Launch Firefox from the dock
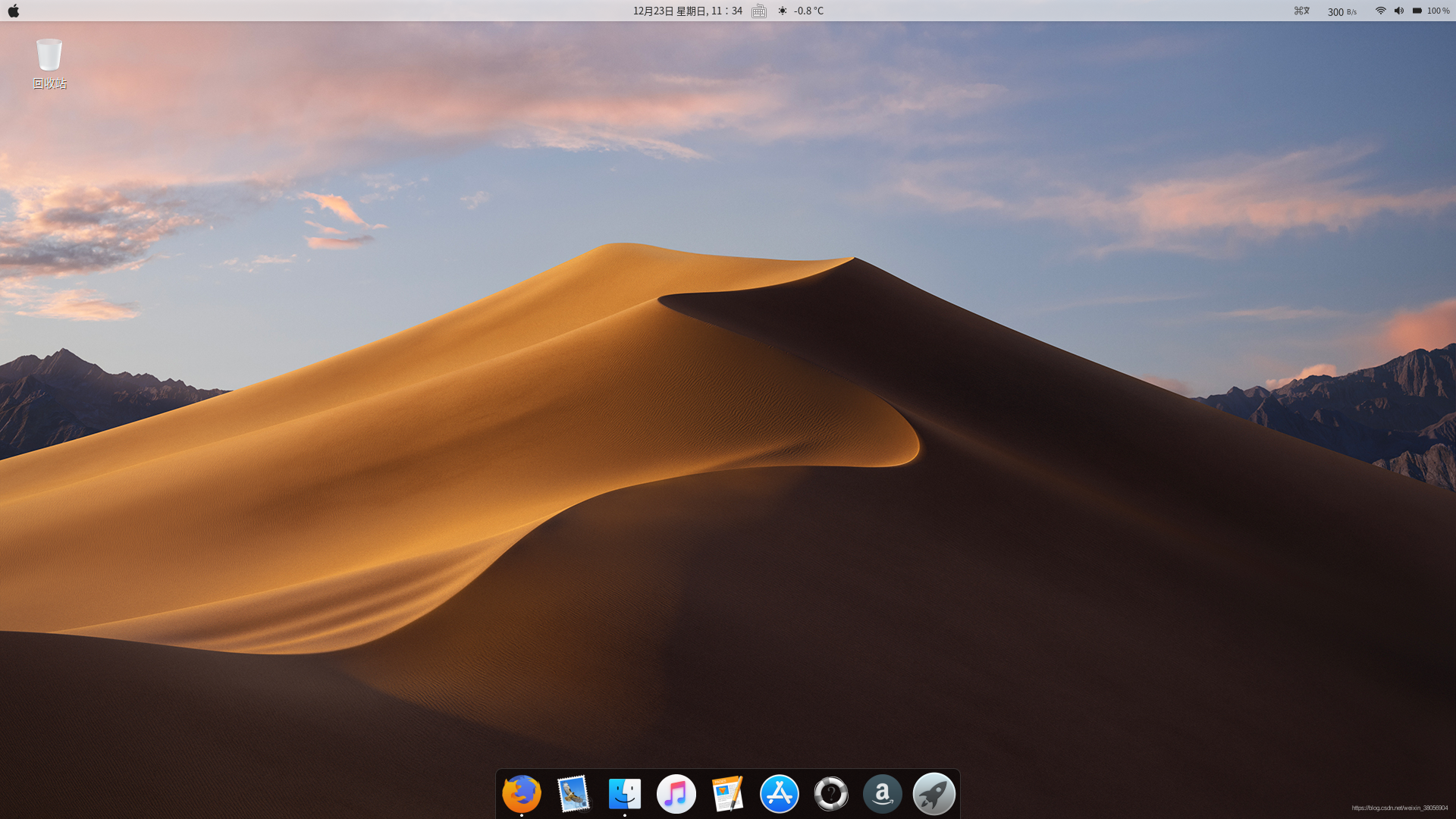1456x819 pixels. point(522,794)
